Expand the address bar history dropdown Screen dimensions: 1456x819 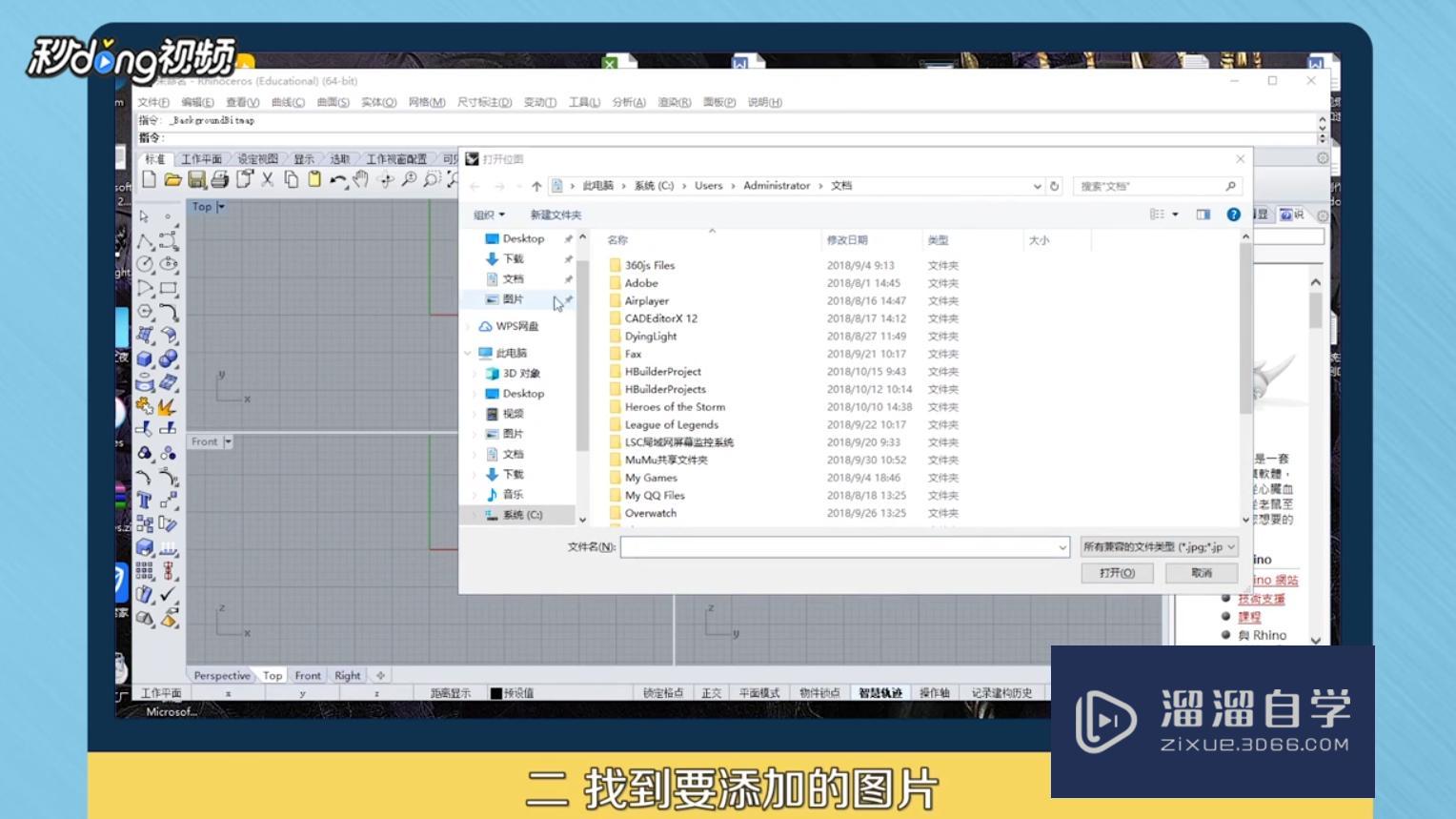coord(1037,186)
